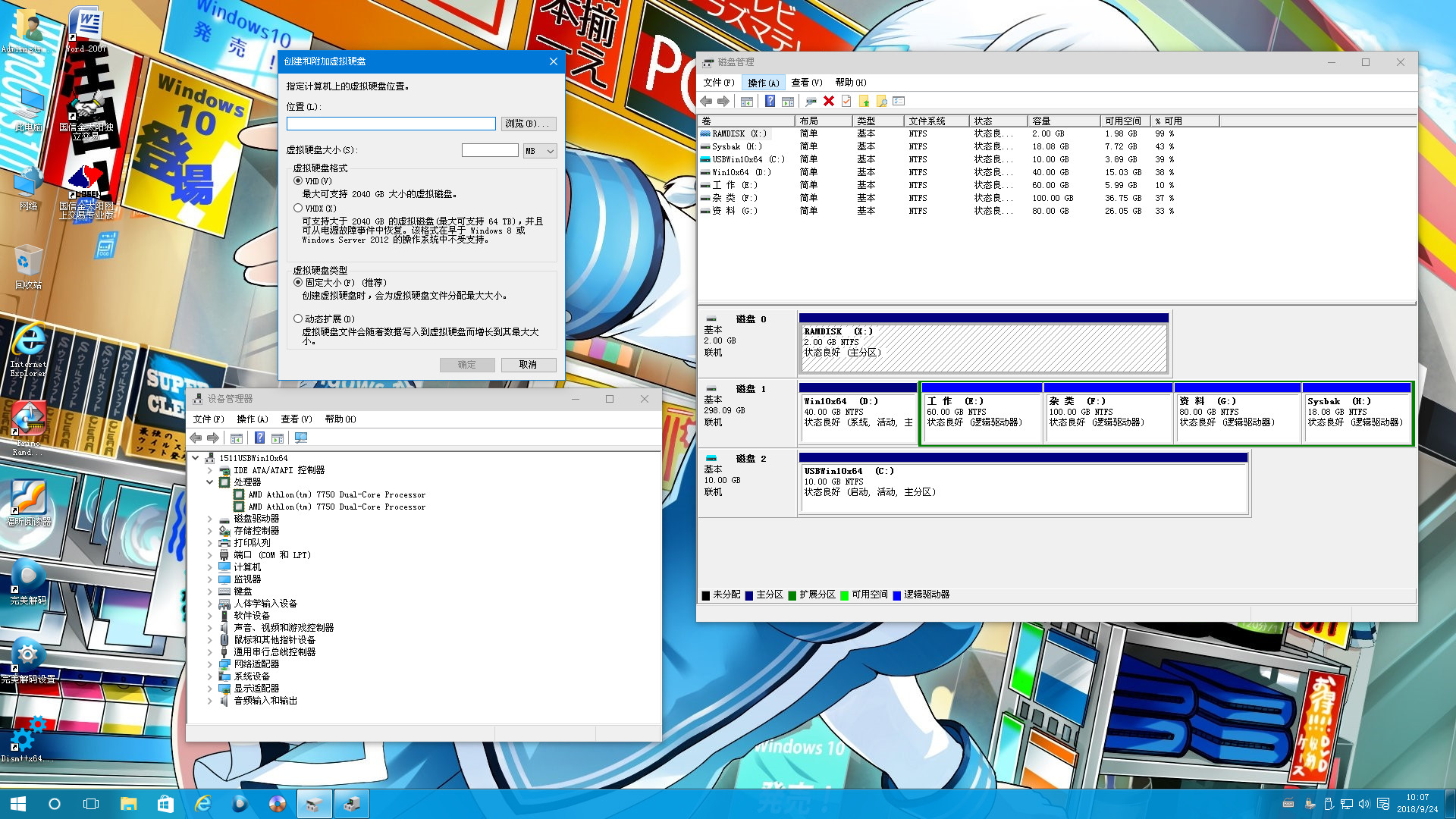Click volume speaker icon in system tray
1456x819 pixels.
[x=1365, y=804]
